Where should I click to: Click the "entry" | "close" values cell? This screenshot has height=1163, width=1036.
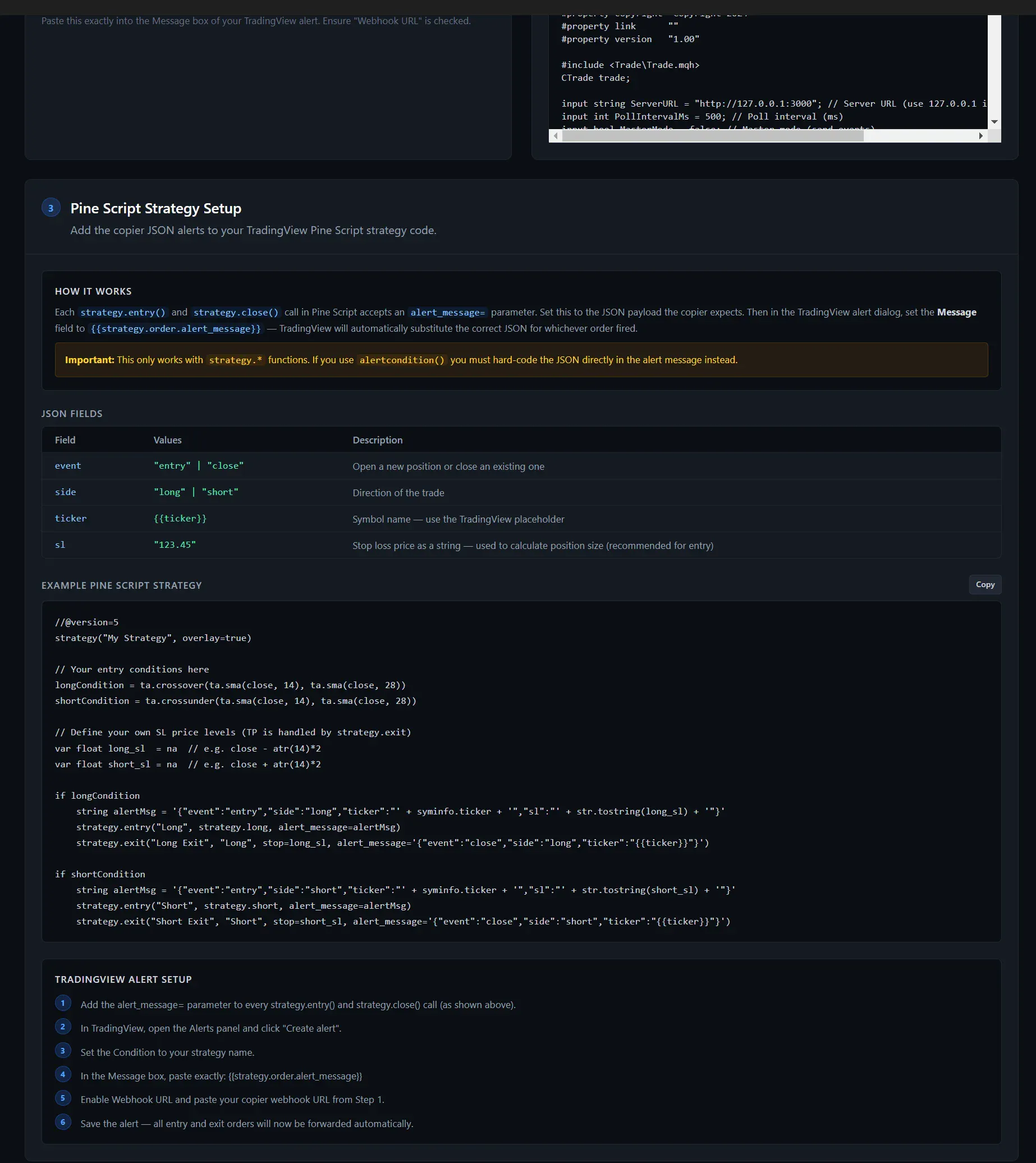pos(199,466)
